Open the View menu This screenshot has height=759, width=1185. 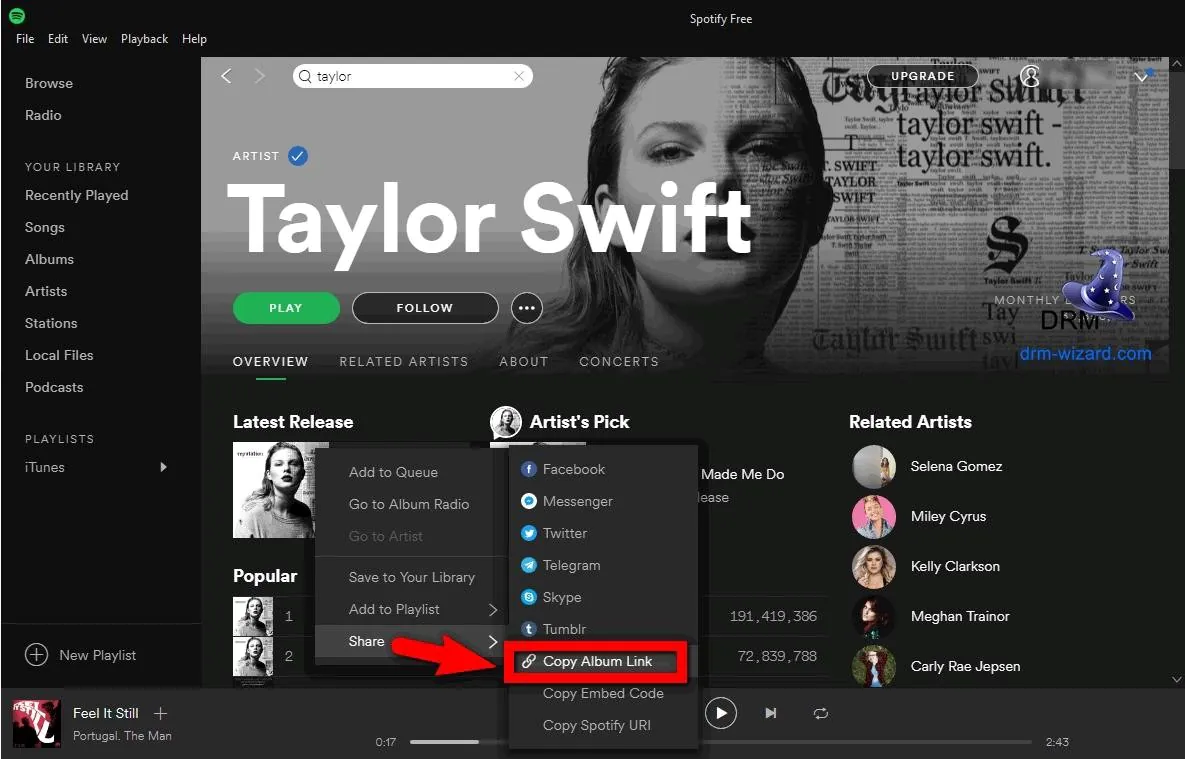pos(94,39)
